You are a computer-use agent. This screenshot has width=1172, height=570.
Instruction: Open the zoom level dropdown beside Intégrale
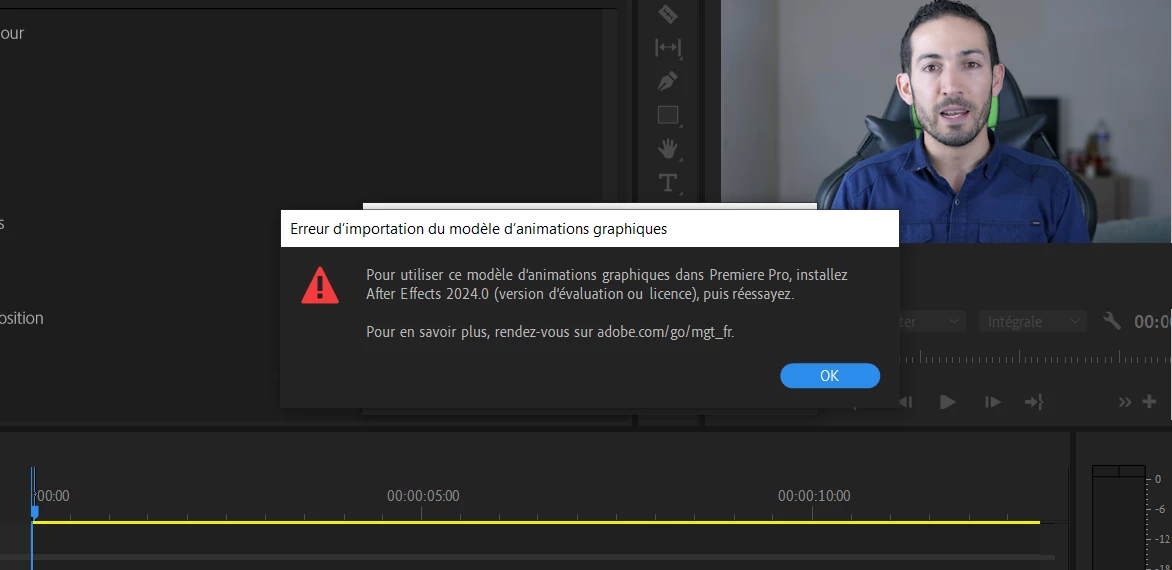click(931, 321)
